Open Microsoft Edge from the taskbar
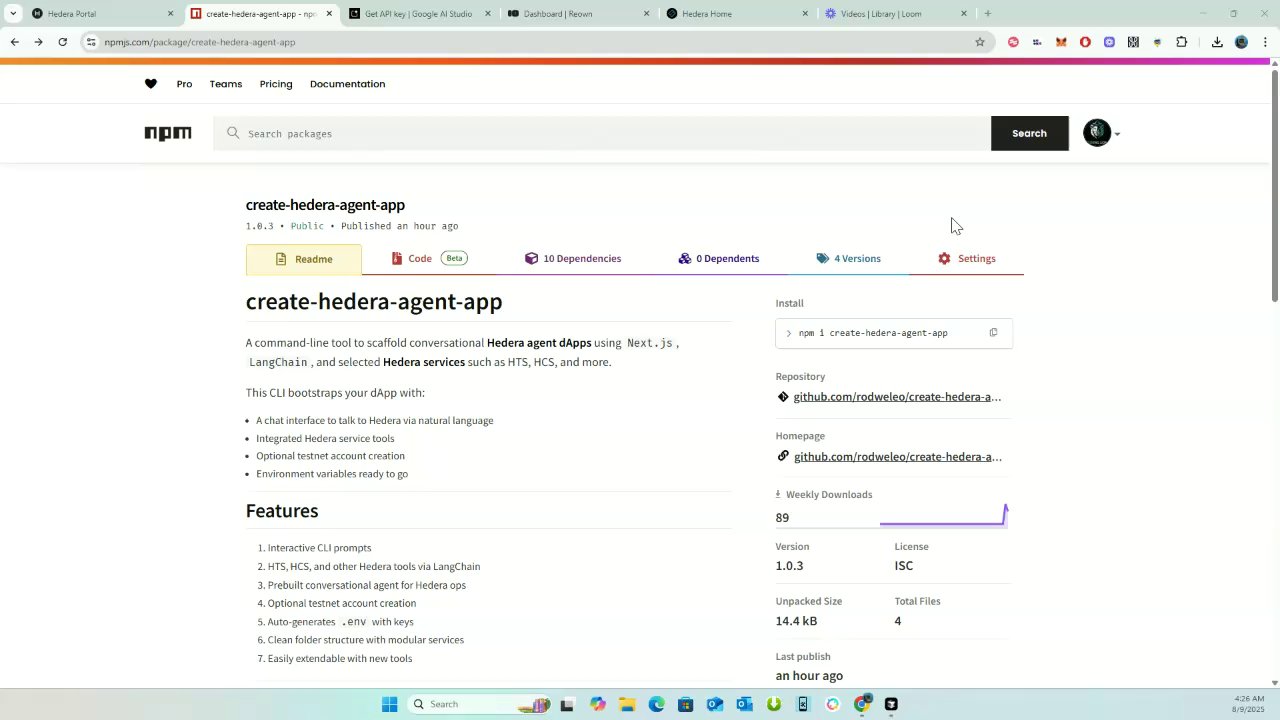1280x720 pixels. point(656,704)
